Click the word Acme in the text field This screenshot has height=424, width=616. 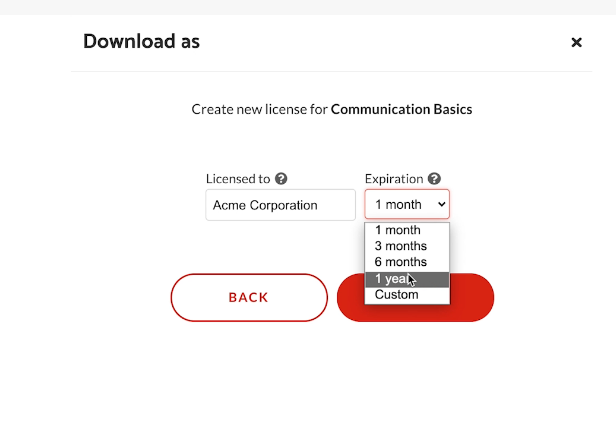pos(228,205)
